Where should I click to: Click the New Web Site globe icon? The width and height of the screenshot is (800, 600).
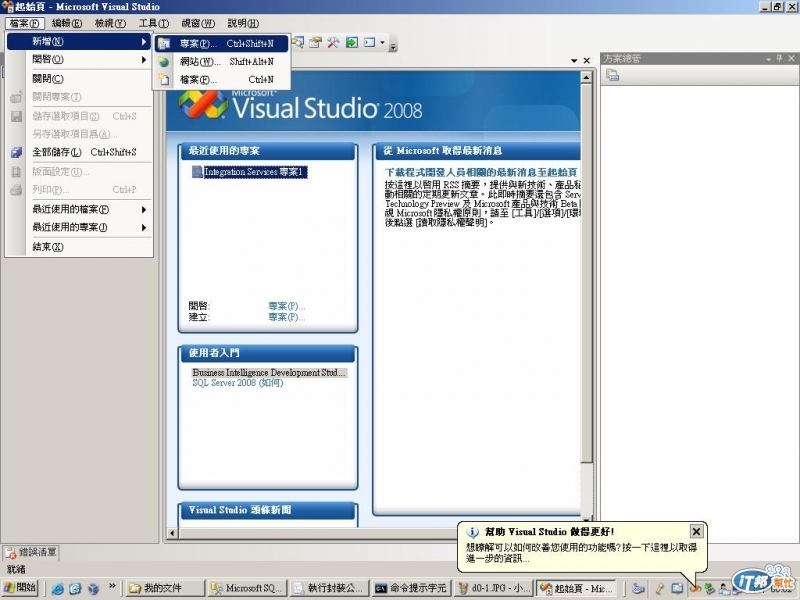(163, 62)
